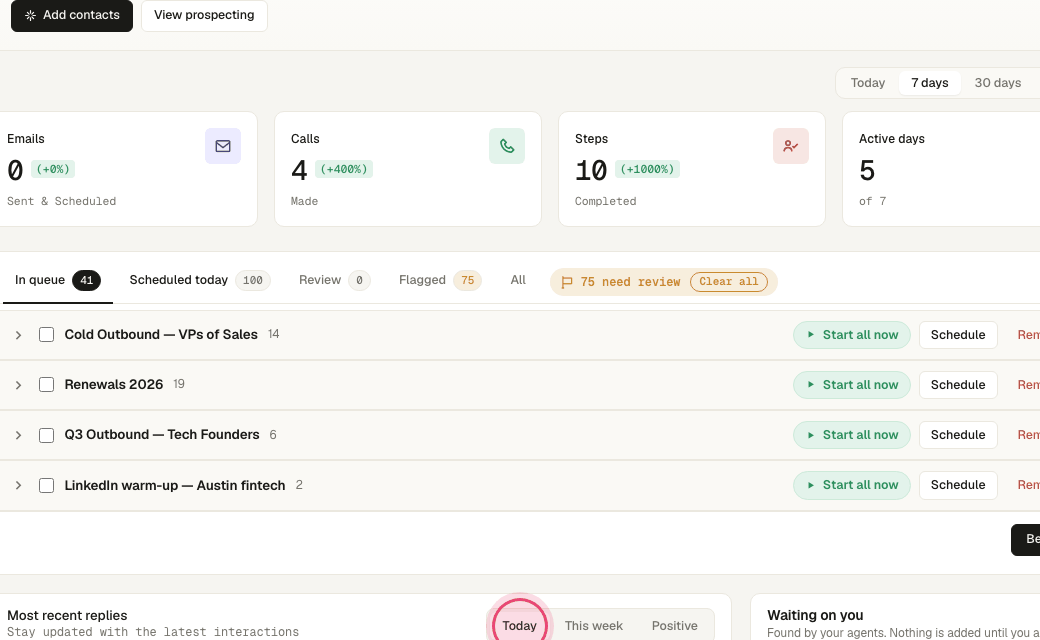Select the Q3 Outbound — Tech Founders checkbox
Screen dimensions: 1040x640
click(46, 435)
